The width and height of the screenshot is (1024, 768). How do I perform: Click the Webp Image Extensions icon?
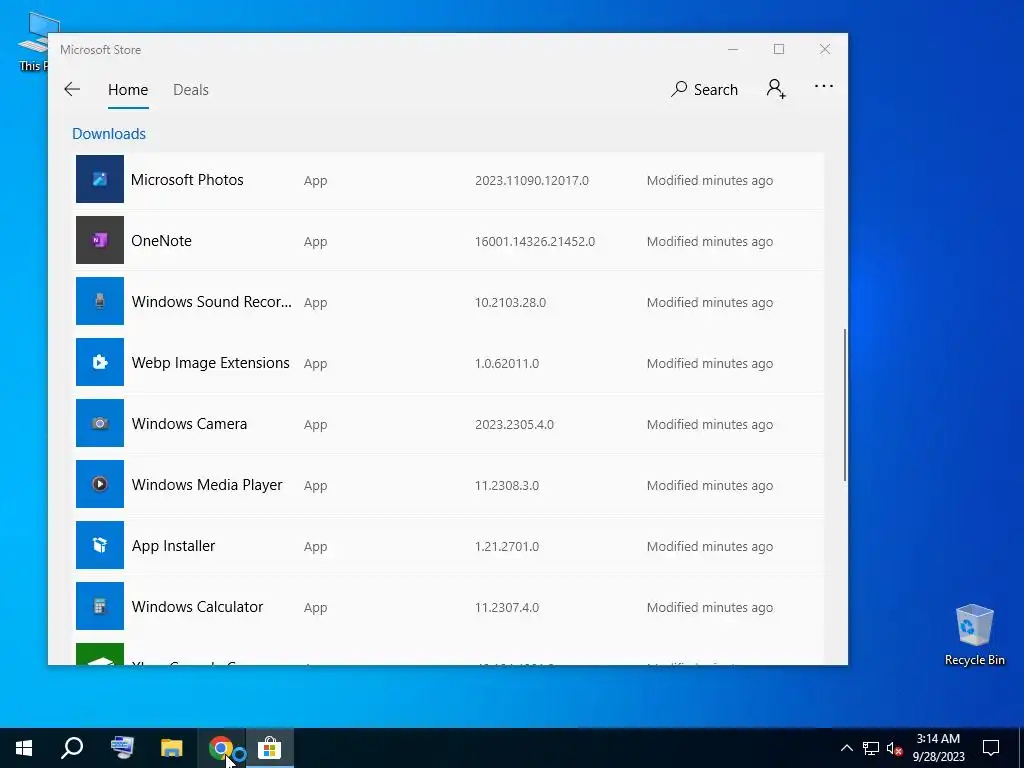100,362
